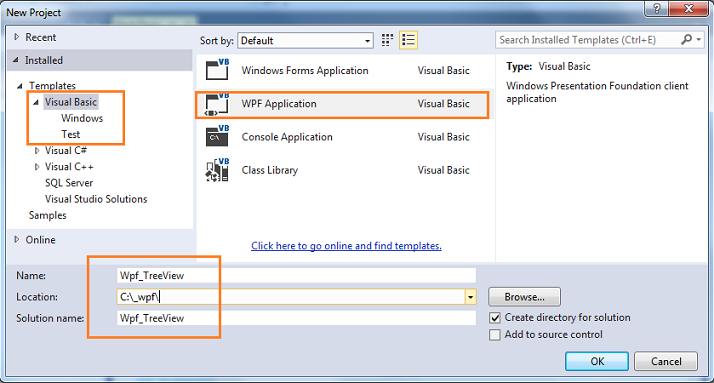Select the Windows Forms Application template icon
The image size is (714, 383).
pos(217,70)
